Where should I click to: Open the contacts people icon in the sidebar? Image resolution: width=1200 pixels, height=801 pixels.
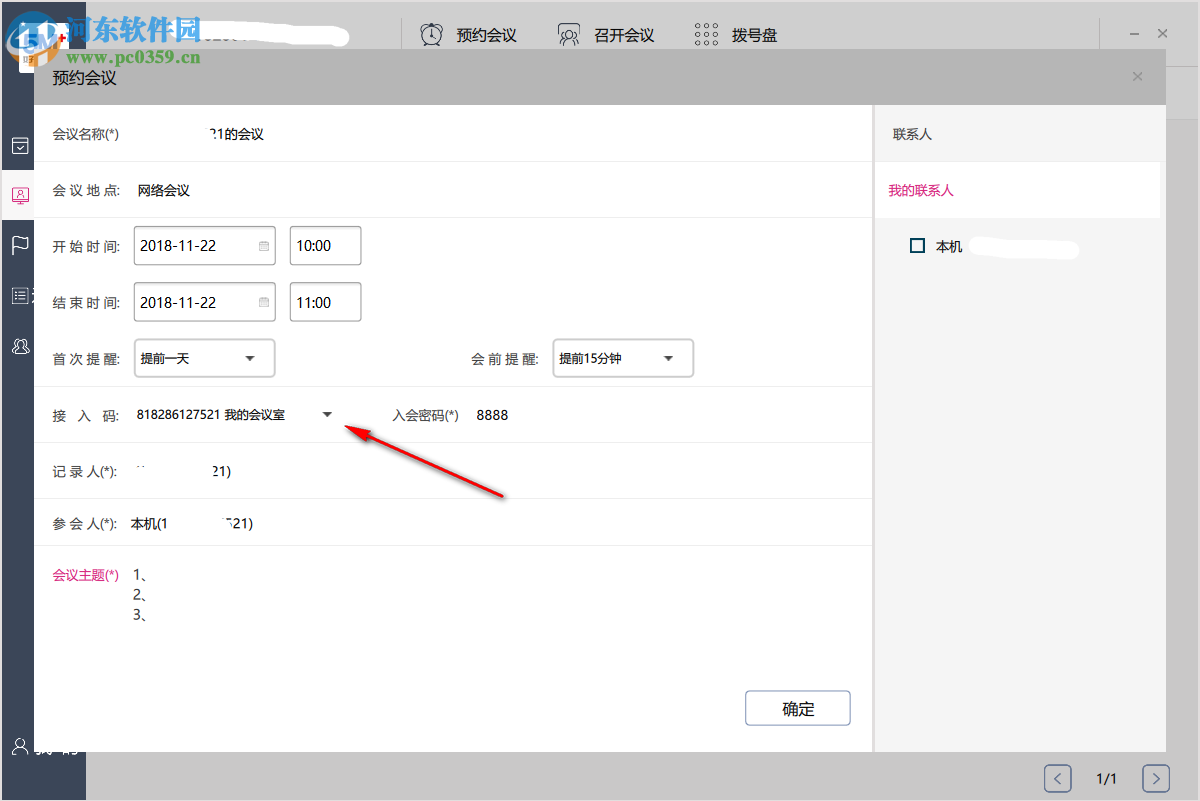coord(20,346)
